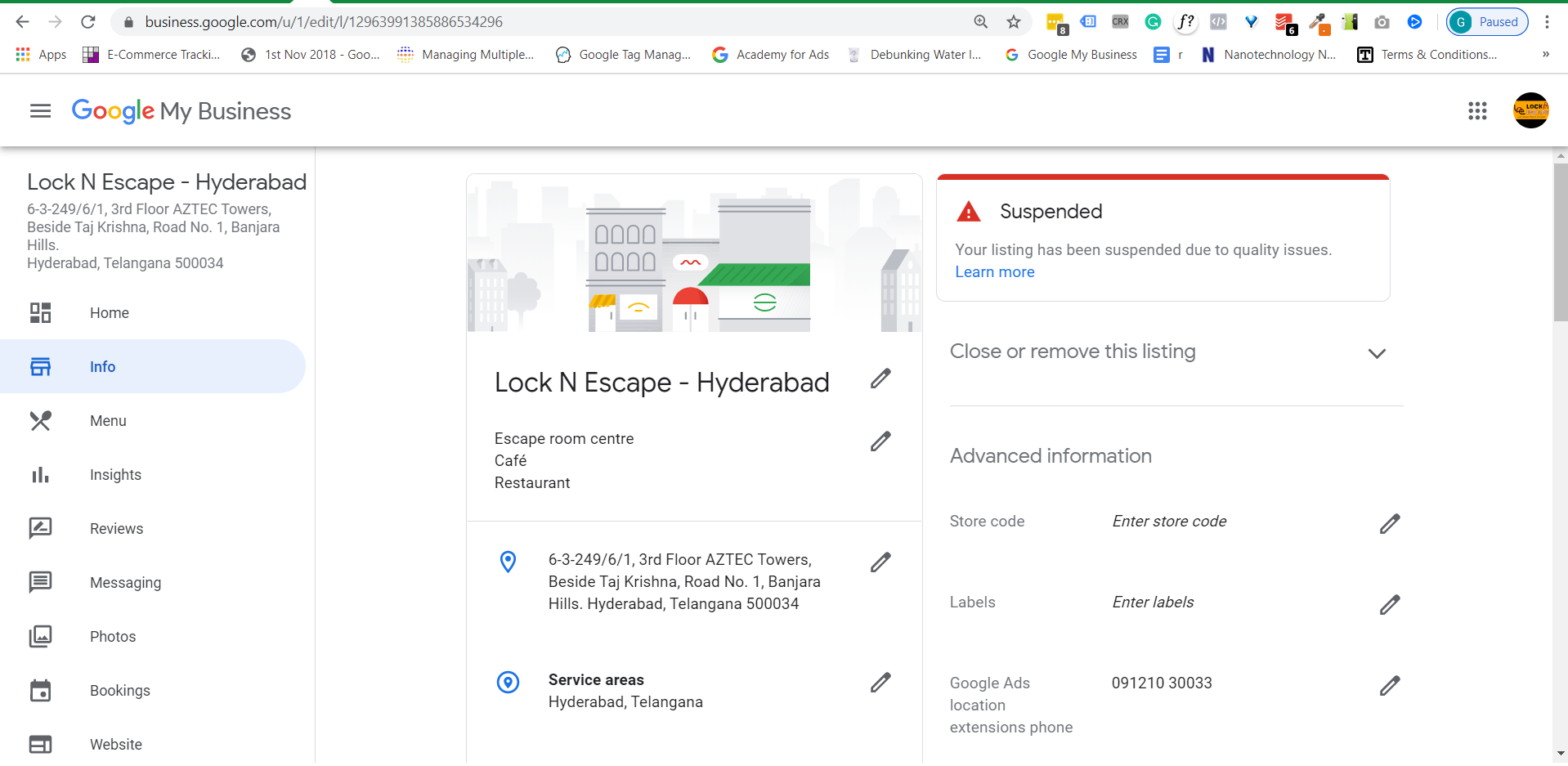Edit the business address pencil icon

[x=880, y=562]
